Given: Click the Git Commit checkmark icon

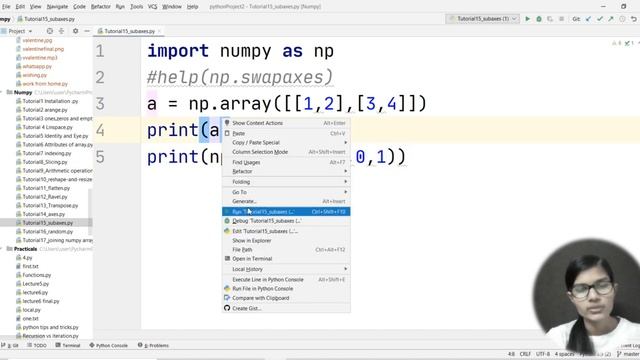Looking at the screenshot, I should click(x=600, y=19).
